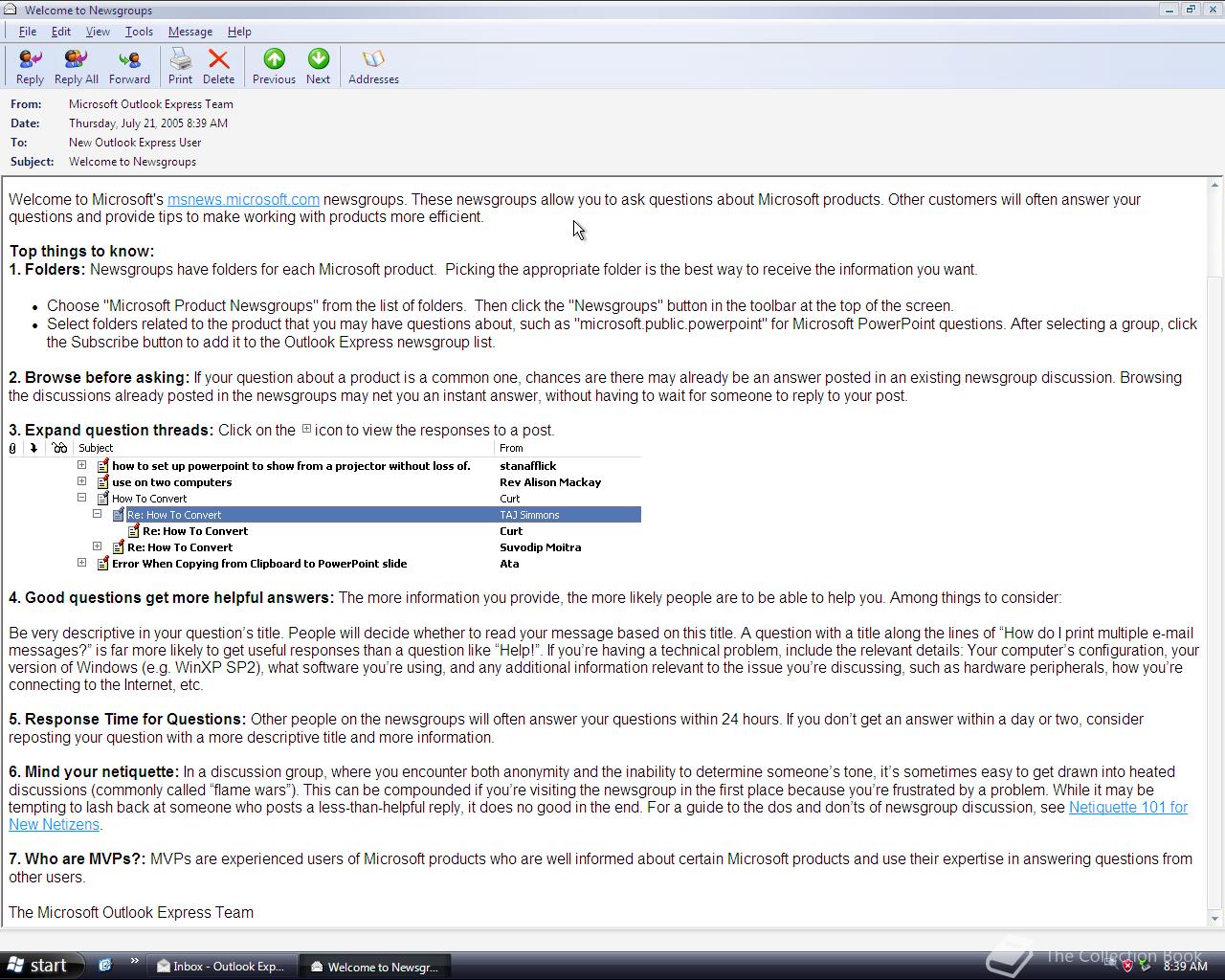Forward this message using the Forward icon
The height and width of the screenshot is (980, 1225).
(x=129, y=67)
